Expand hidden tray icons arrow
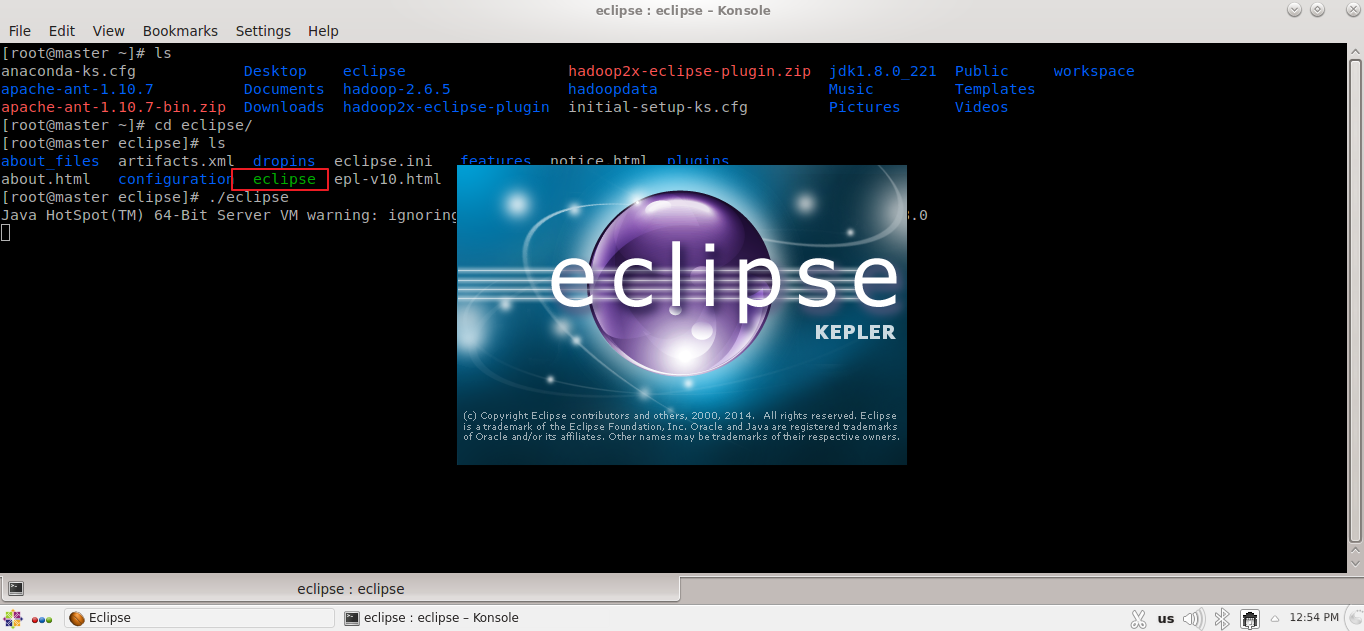The width and height of the screenshot is (1364, 631). click(x=1275, y=618)
